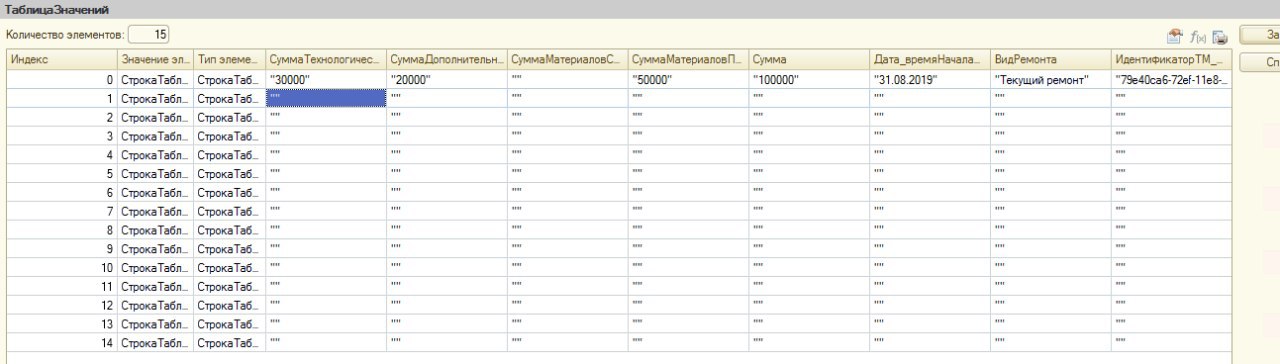Select empty Дата_времяНачала cell in row 9

coord(930,249)
